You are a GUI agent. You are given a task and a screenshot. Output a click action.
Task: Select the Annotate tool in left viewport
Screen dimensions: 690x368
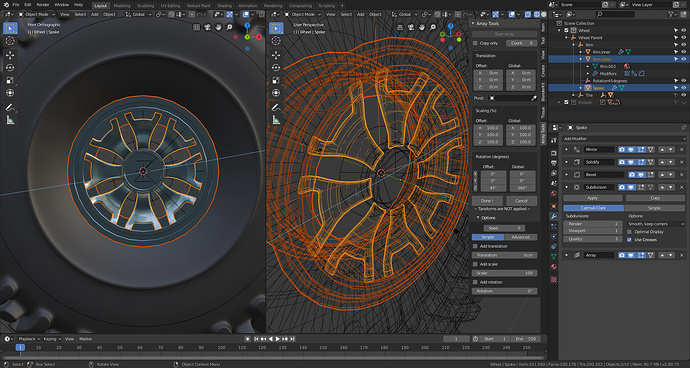click(10, 107)
